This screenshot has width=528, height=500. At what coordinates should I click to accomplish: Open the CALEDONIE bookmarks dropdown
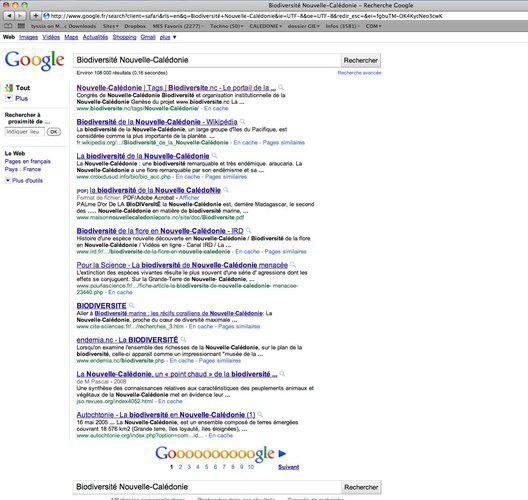[265, 26]
